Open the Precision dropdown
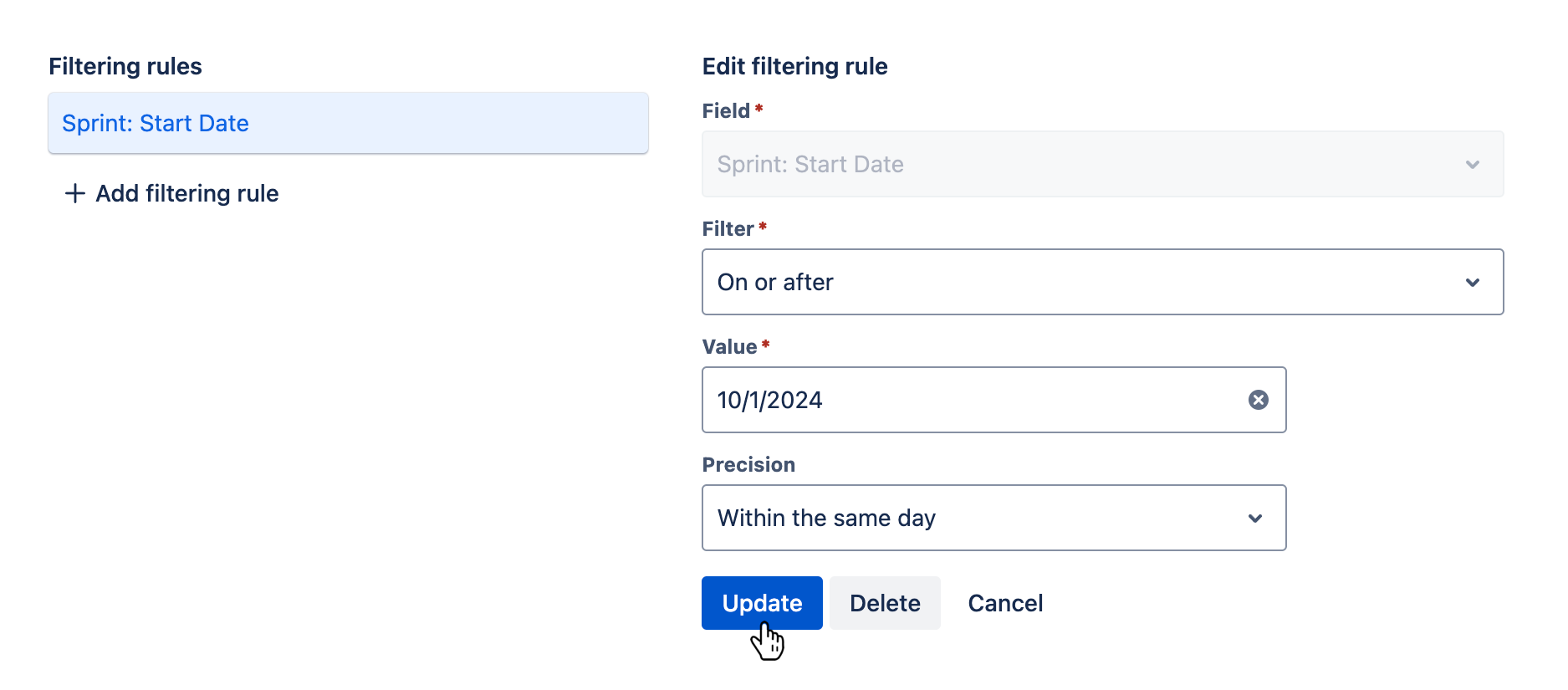The width and height of the screenshot is (1568, 690). coord(993,518)
